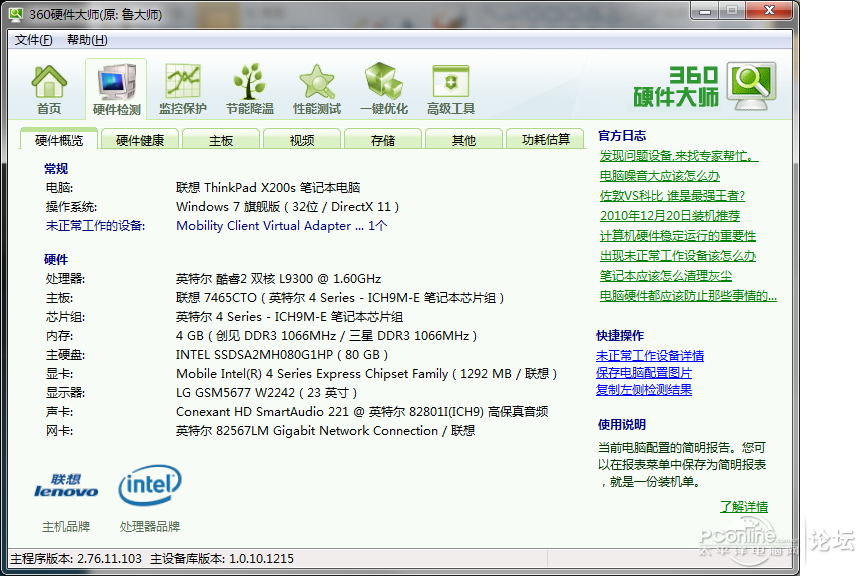Click Mobility Client Virtual Adapter device link
Screen dimensions: 864x576
pos(282,225)
